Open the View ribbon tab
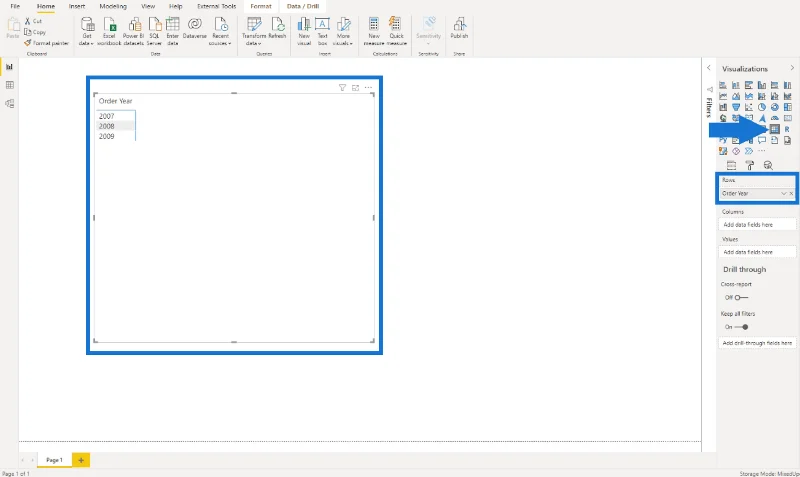The image size is (800, 477). pos(148,6)
